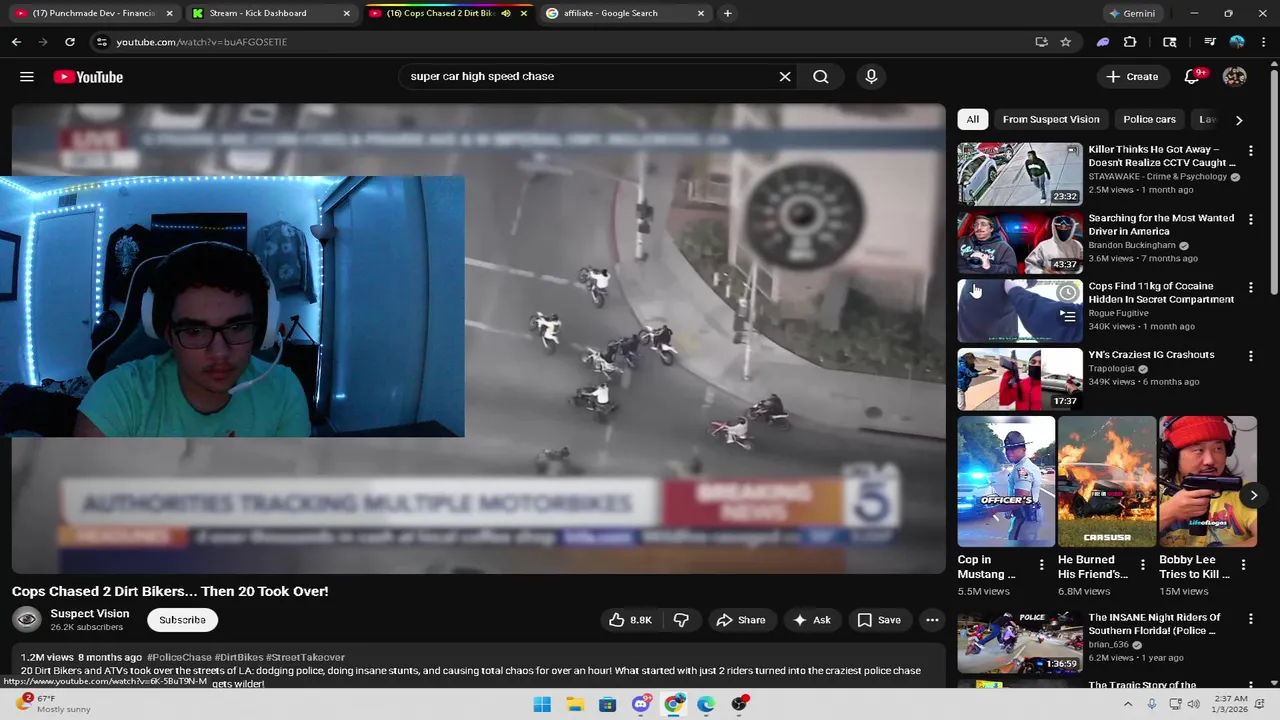
Task: Open Chrome profile avatar in toolbar
Action: (x=1237, y=42)
